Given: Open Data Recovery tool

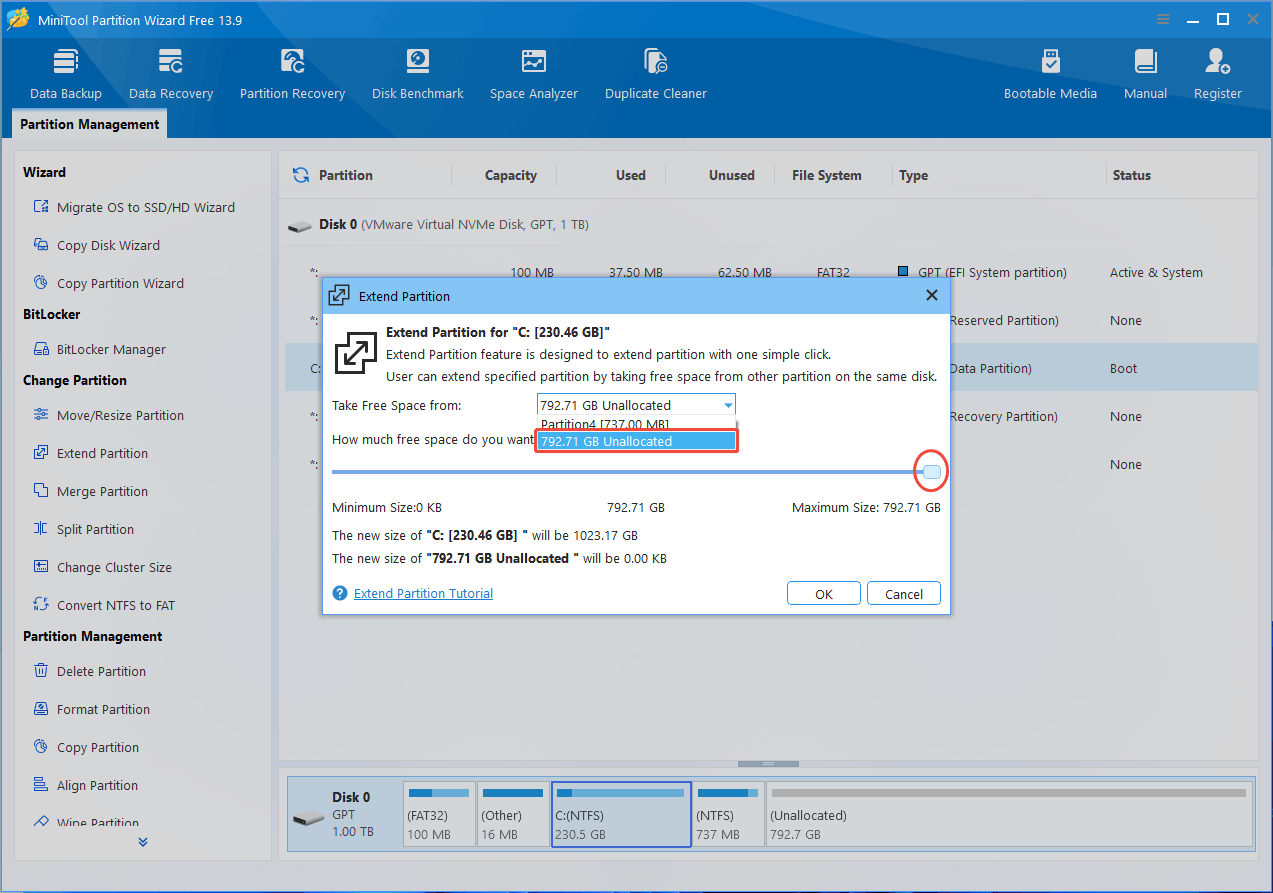Looking at the screenshot, I should pyautogui.click(x=171, y=74).
